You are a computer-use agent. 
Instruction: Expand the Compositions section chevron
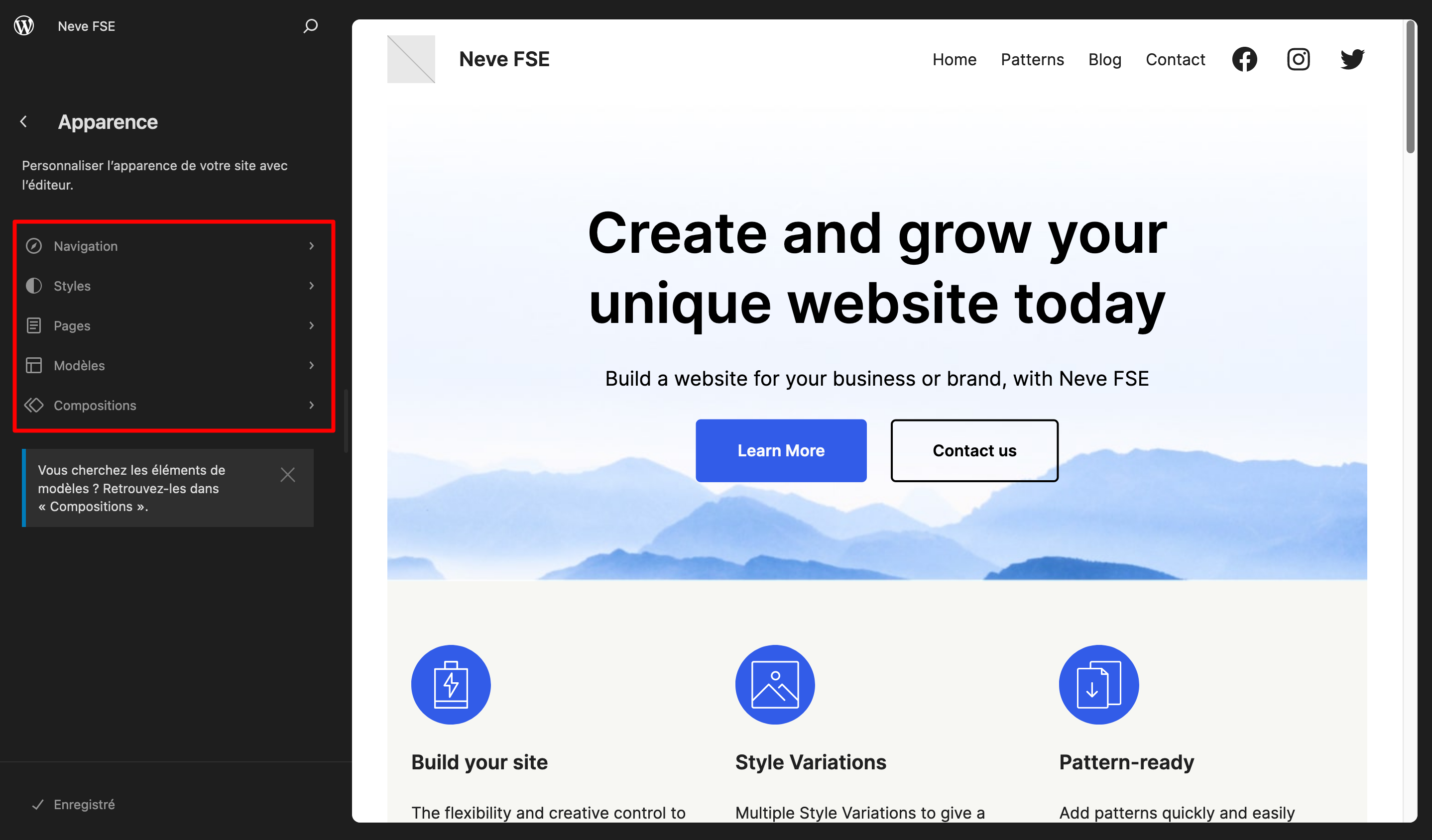312,405
